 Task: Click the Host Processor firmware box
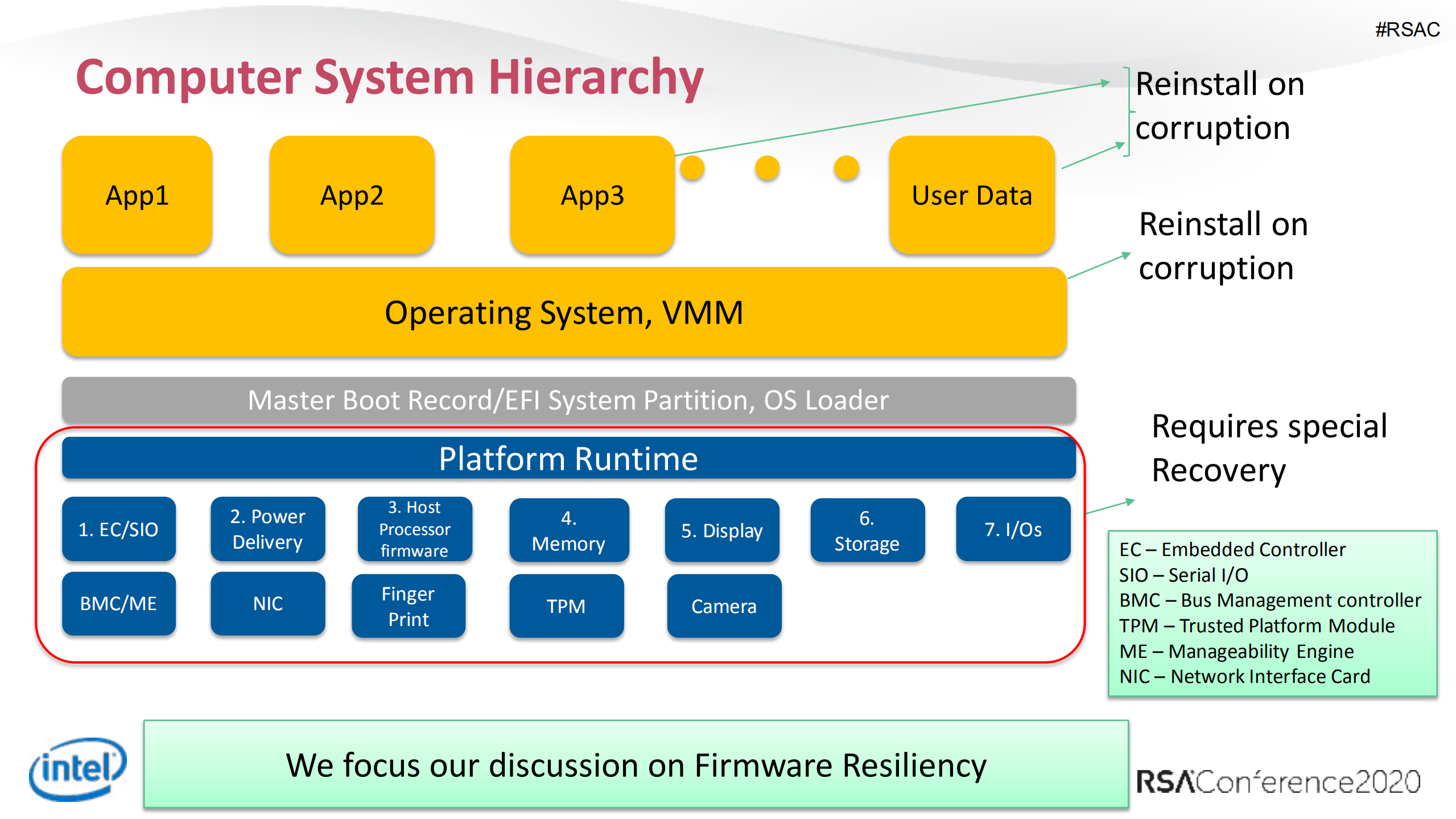coord(414,529)
